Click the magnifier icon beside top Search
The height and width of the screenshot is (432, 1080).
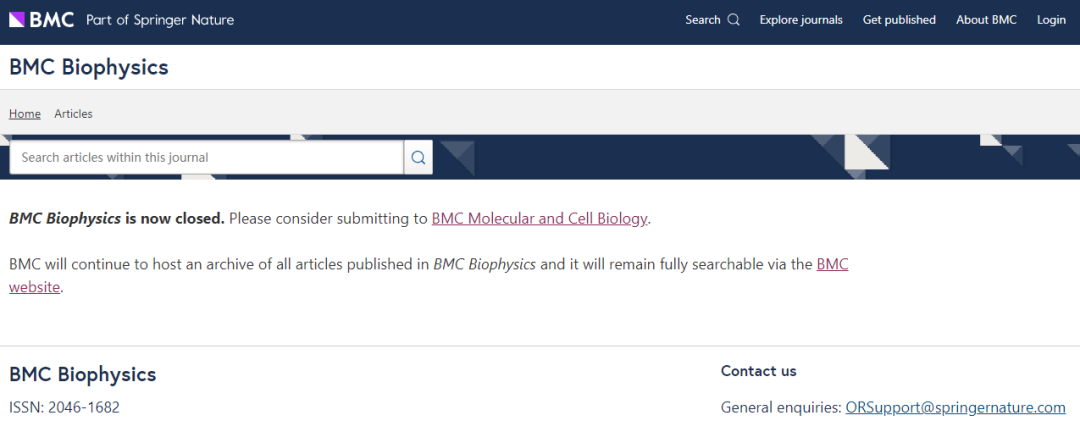(x=734, y=20)
